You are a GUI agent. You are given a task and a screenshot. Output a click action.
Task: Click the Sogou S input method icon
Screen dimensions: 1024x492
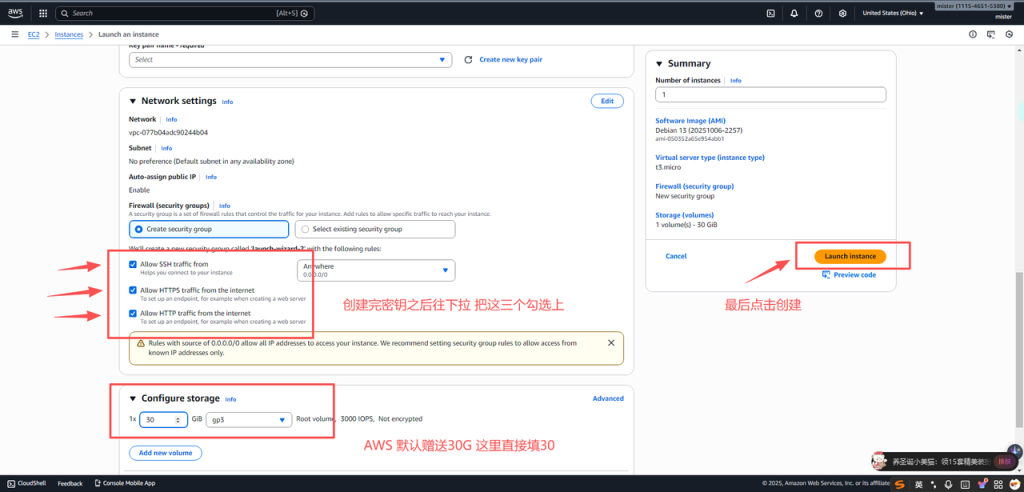(901, 484)
